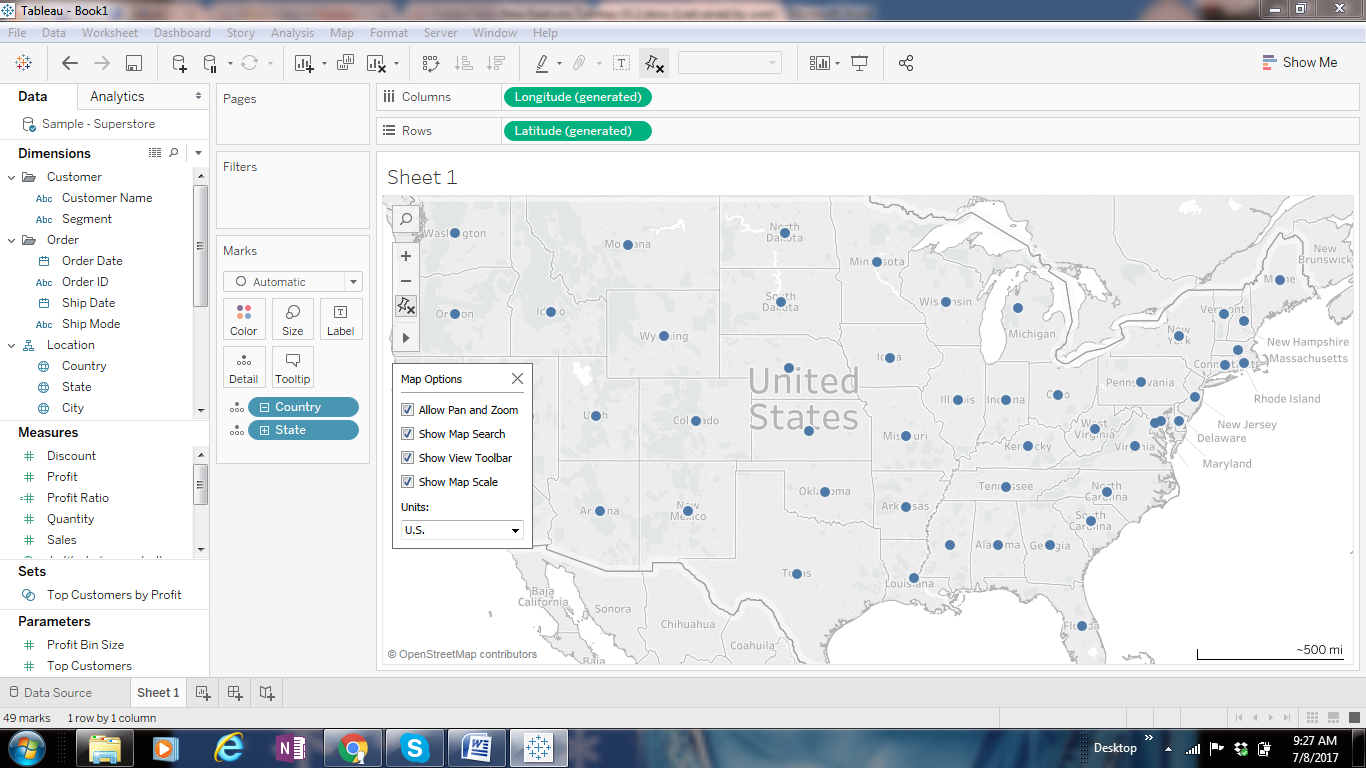This screenshot has width=1366, height=768.
Task: Open Google Chrome from the taskbar
Action: (352, 747)
